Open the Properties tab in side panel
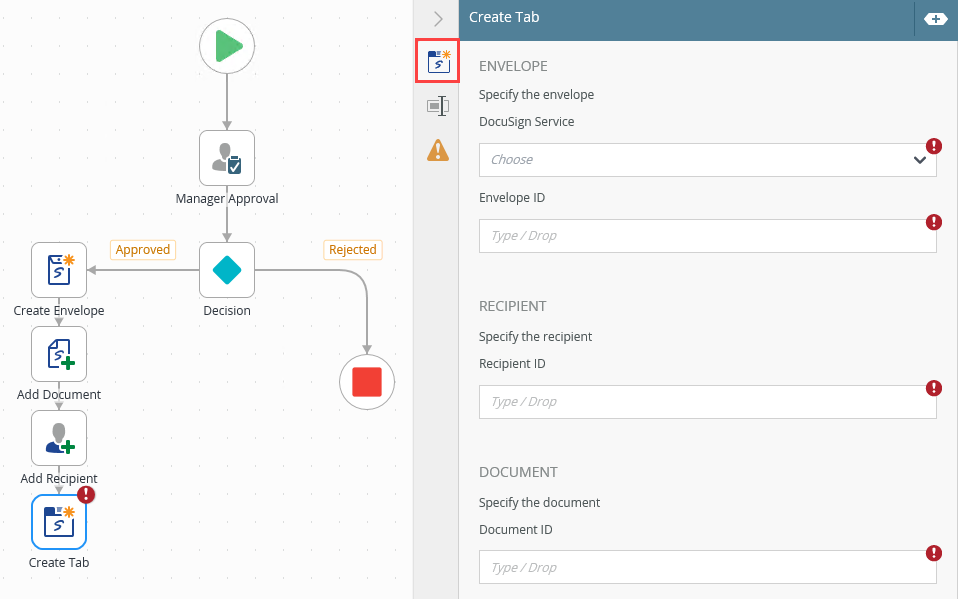The image size is (958, 599). pos(437,106)
